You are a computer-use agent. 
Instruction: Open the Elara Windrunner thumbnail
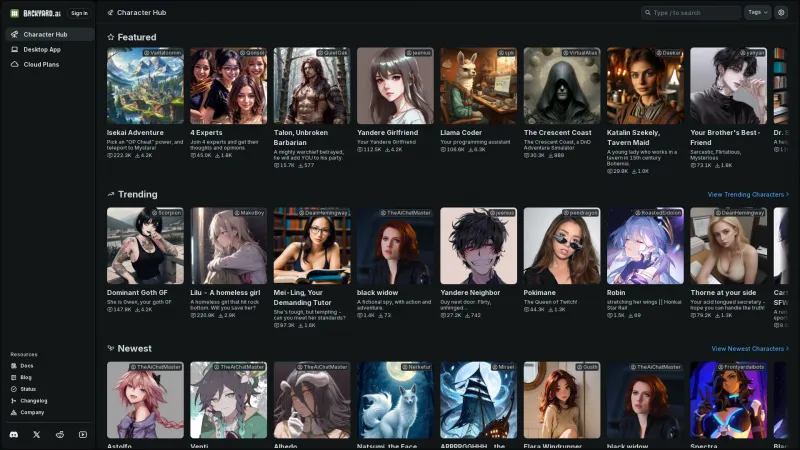click(562, 400)
